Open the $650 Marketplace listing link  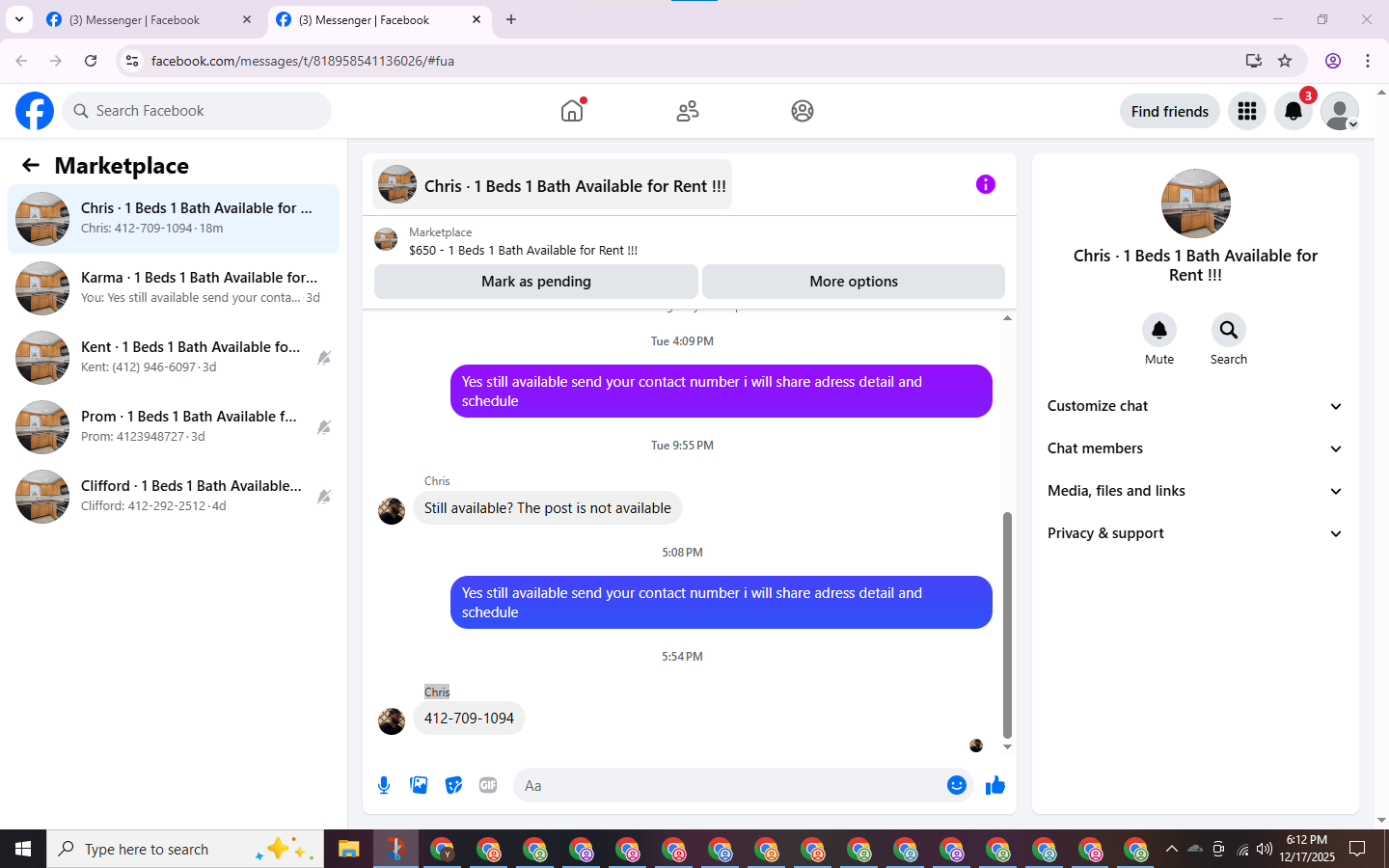point(523,250)
